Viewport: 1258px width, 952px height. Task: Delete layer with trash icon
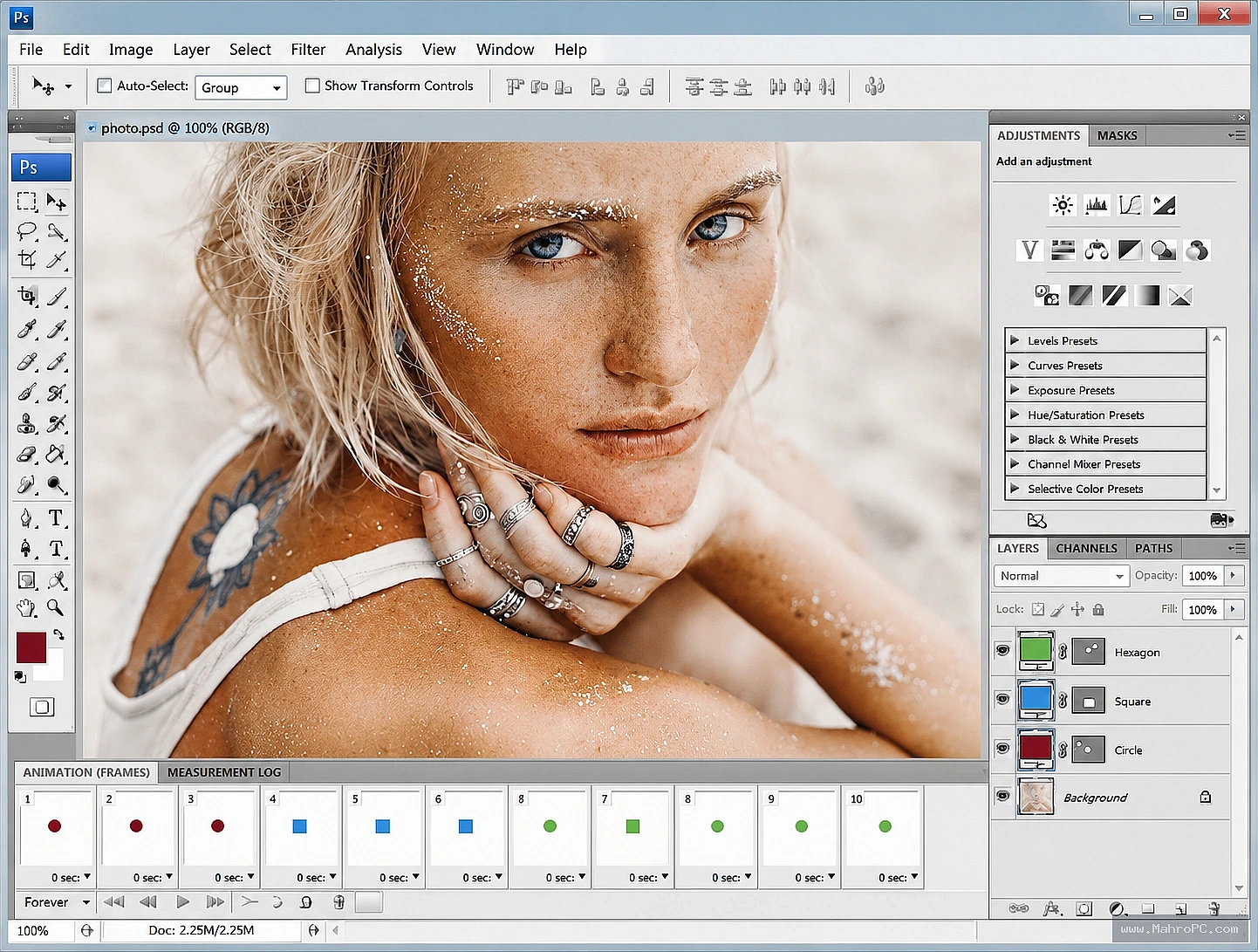[x=1214, y=908]
